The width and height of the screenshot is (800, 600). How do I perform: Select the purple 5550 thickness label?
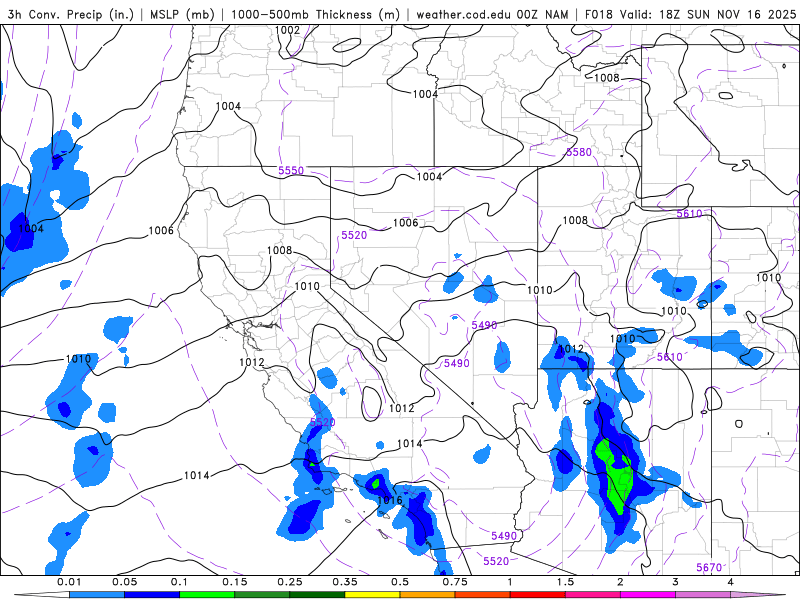291,170
